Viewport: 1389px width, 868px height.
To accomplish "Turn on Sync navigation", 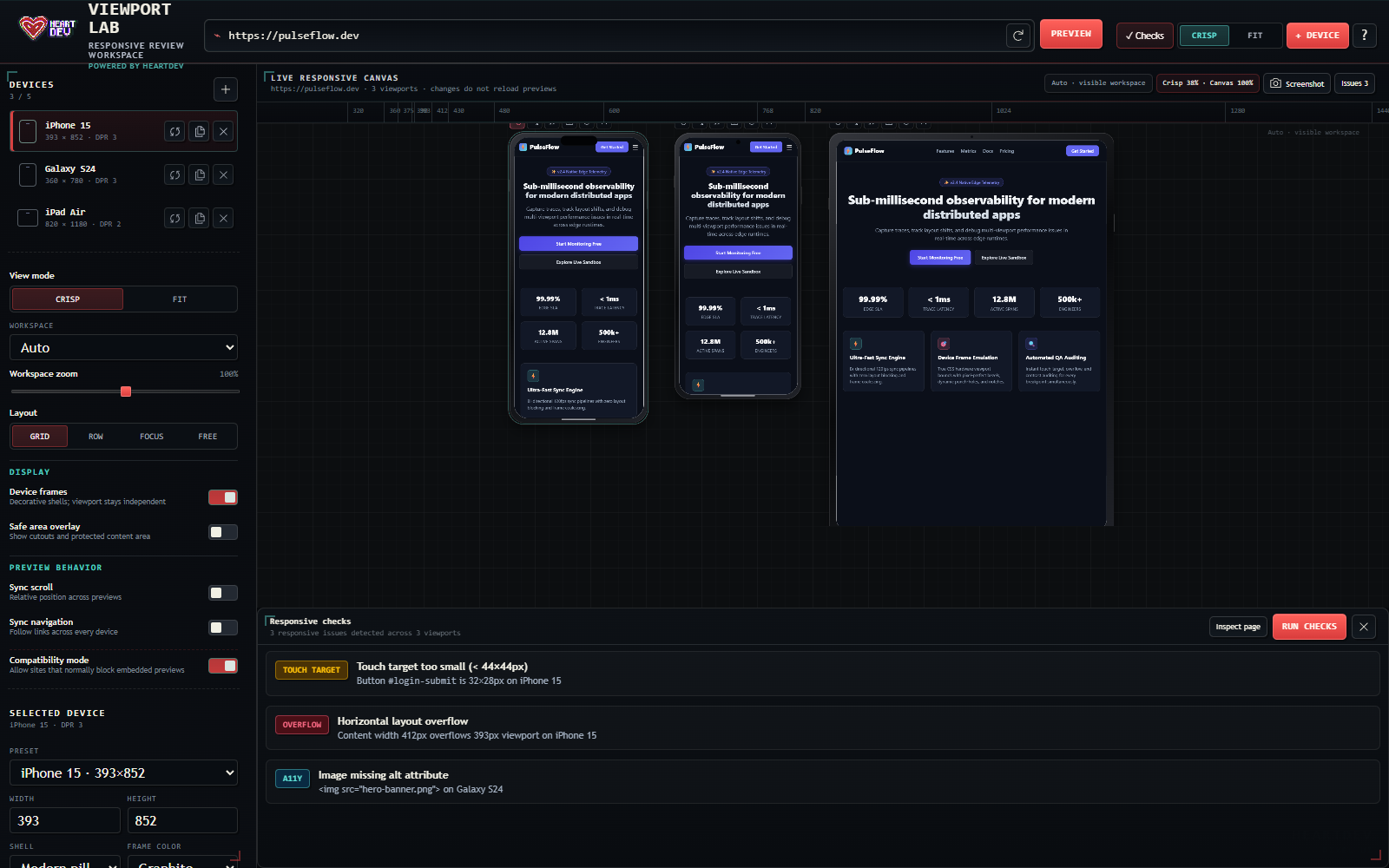I will 223,628.
